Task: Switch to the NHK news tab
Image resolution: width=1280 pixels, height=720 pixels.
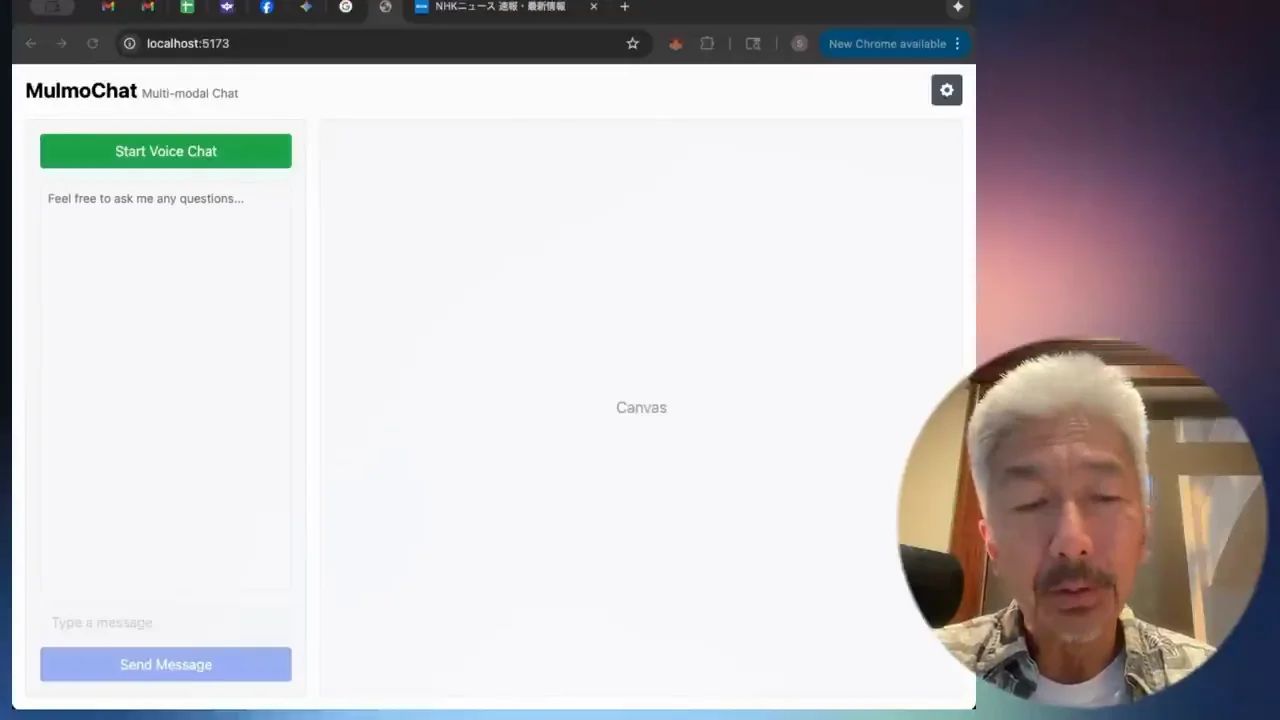Action: (x=500, y=7)
